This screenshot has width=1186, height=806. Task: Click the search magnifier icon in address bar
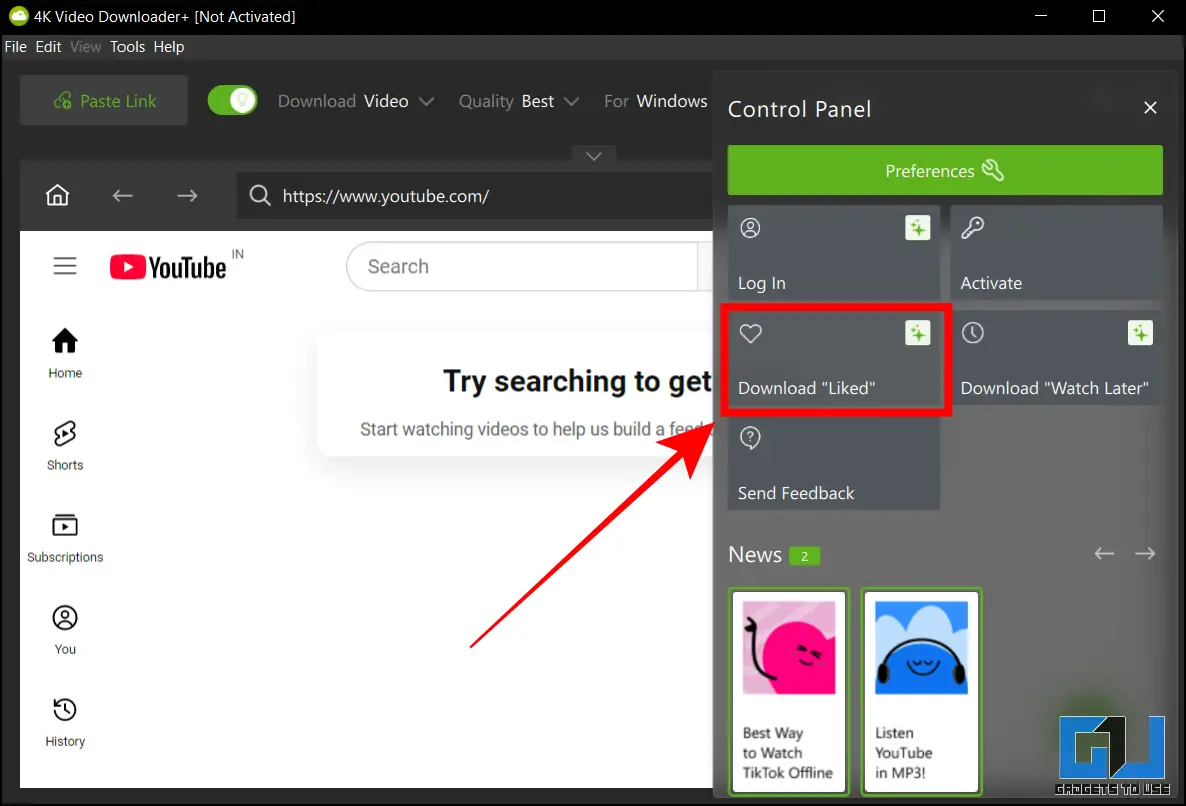pyautogui.click(x=259, y=196)
